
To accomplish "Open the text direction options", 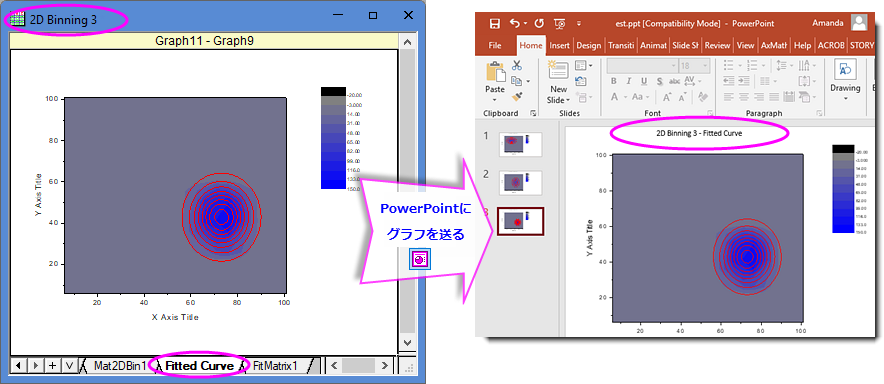I will 807,65.
